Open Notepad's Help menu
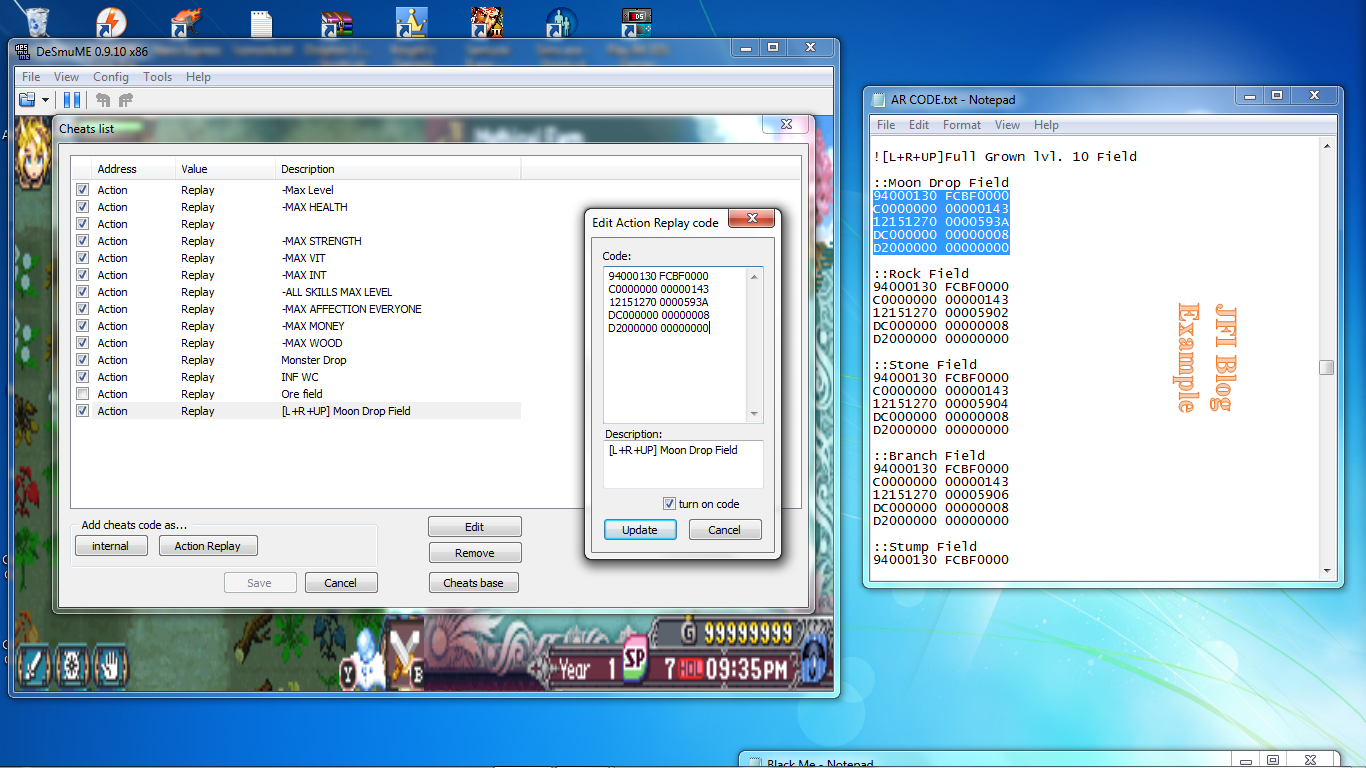 click(1046, 125)
